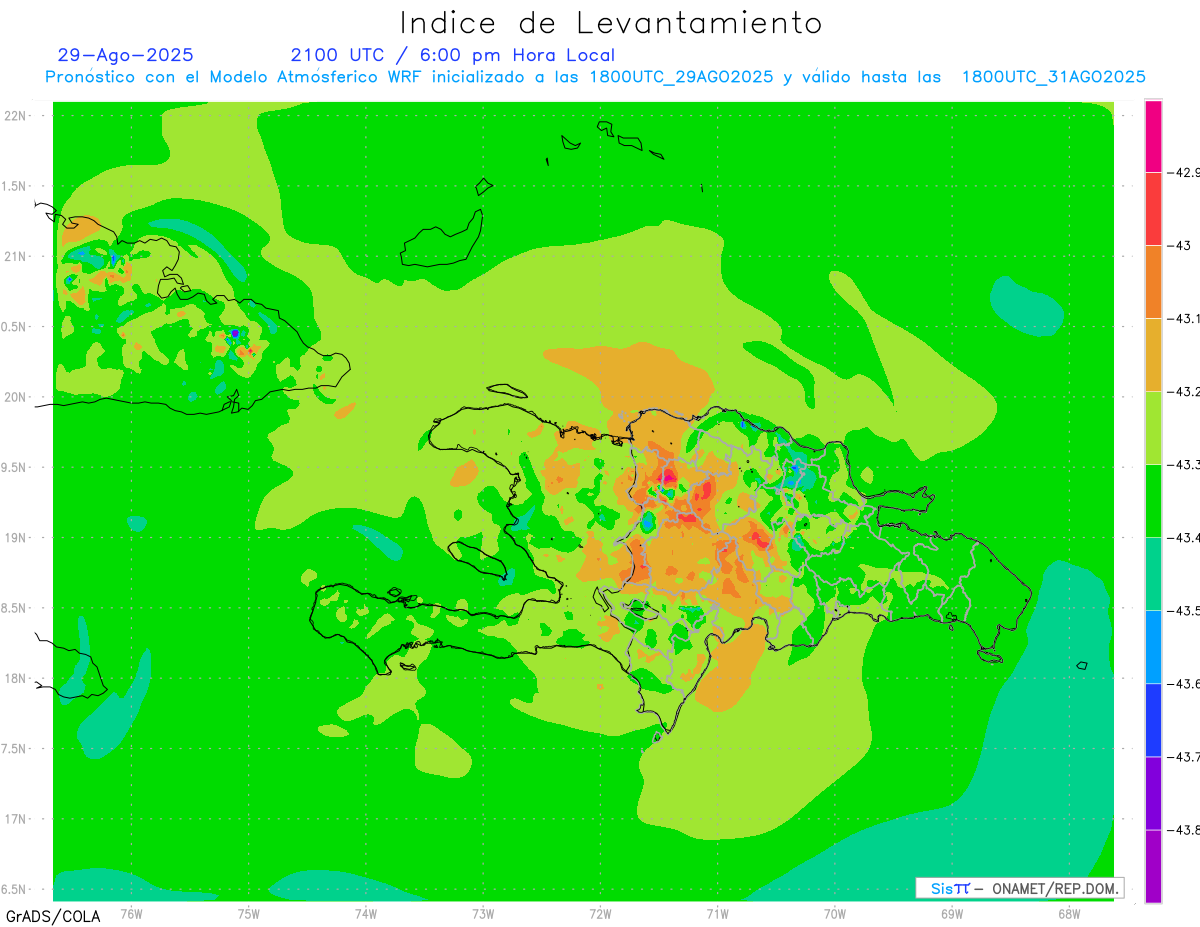Click the '76W' longitude label
The width and height of the screenshot is (1200, 927).
pyautogui.click(x=131, y=913)
